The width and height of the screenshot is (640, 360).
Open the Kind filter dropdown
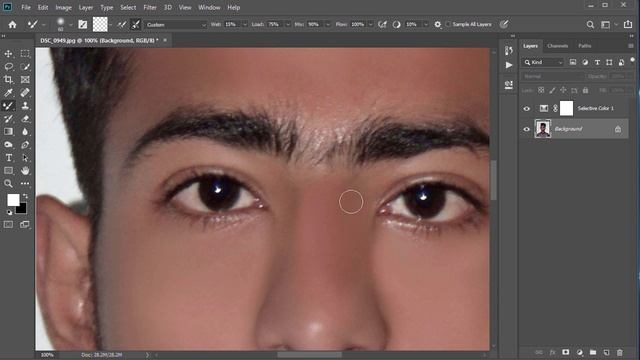coord(543,62)
